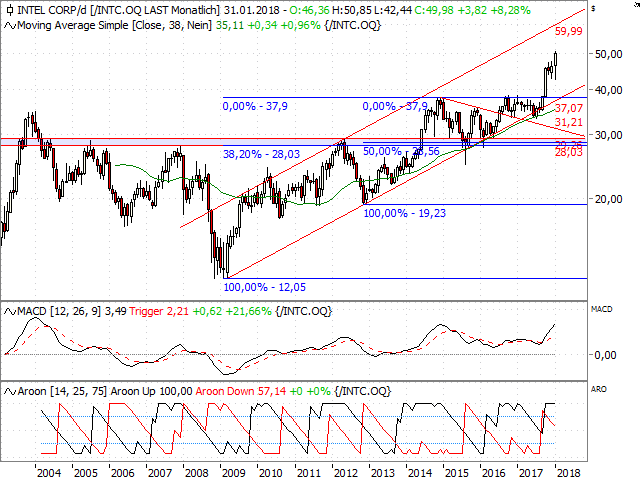Click the 2014 year label
This screenshot has width=640, height=480.
pyautogui.click(x=420, y=473)
